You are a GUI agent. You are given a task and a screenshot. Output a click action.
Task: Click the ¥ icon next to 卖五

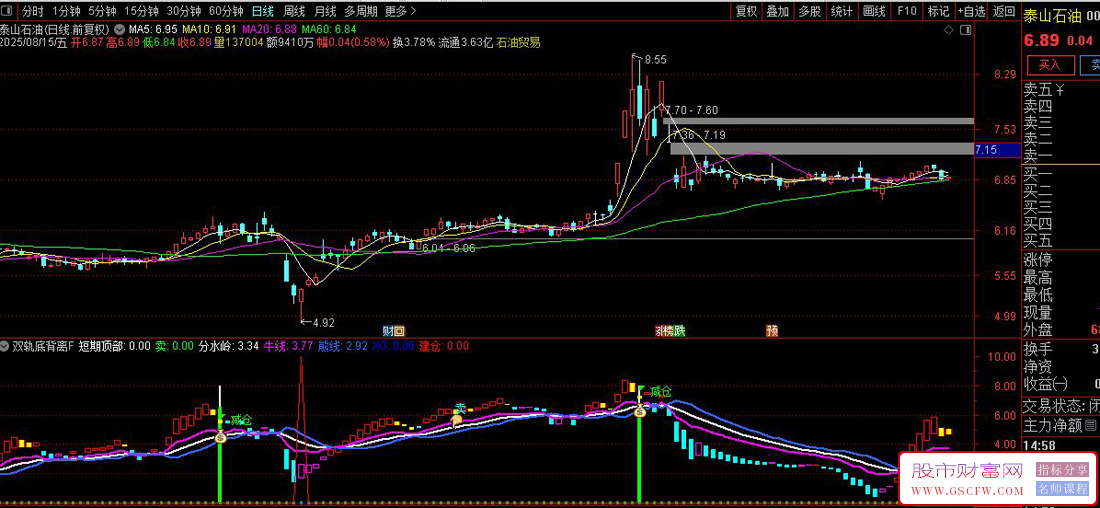(1060, 90)
